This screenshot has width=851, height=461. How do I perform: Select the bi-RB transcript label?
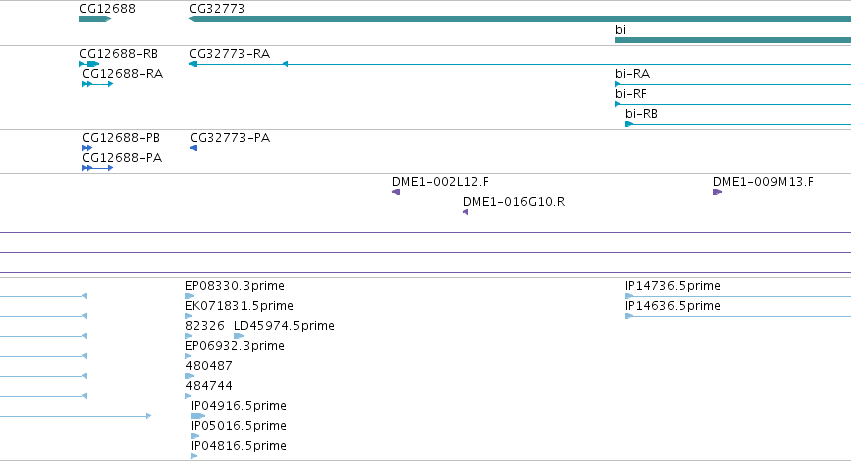(642, 114)
